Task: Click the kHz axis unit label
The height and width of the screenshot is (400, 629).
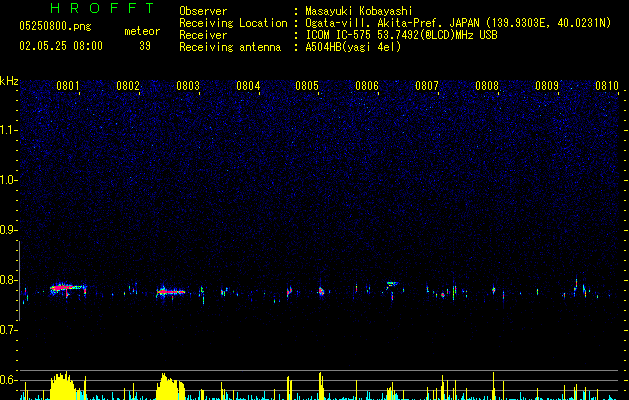Action: tap(9, 81)
